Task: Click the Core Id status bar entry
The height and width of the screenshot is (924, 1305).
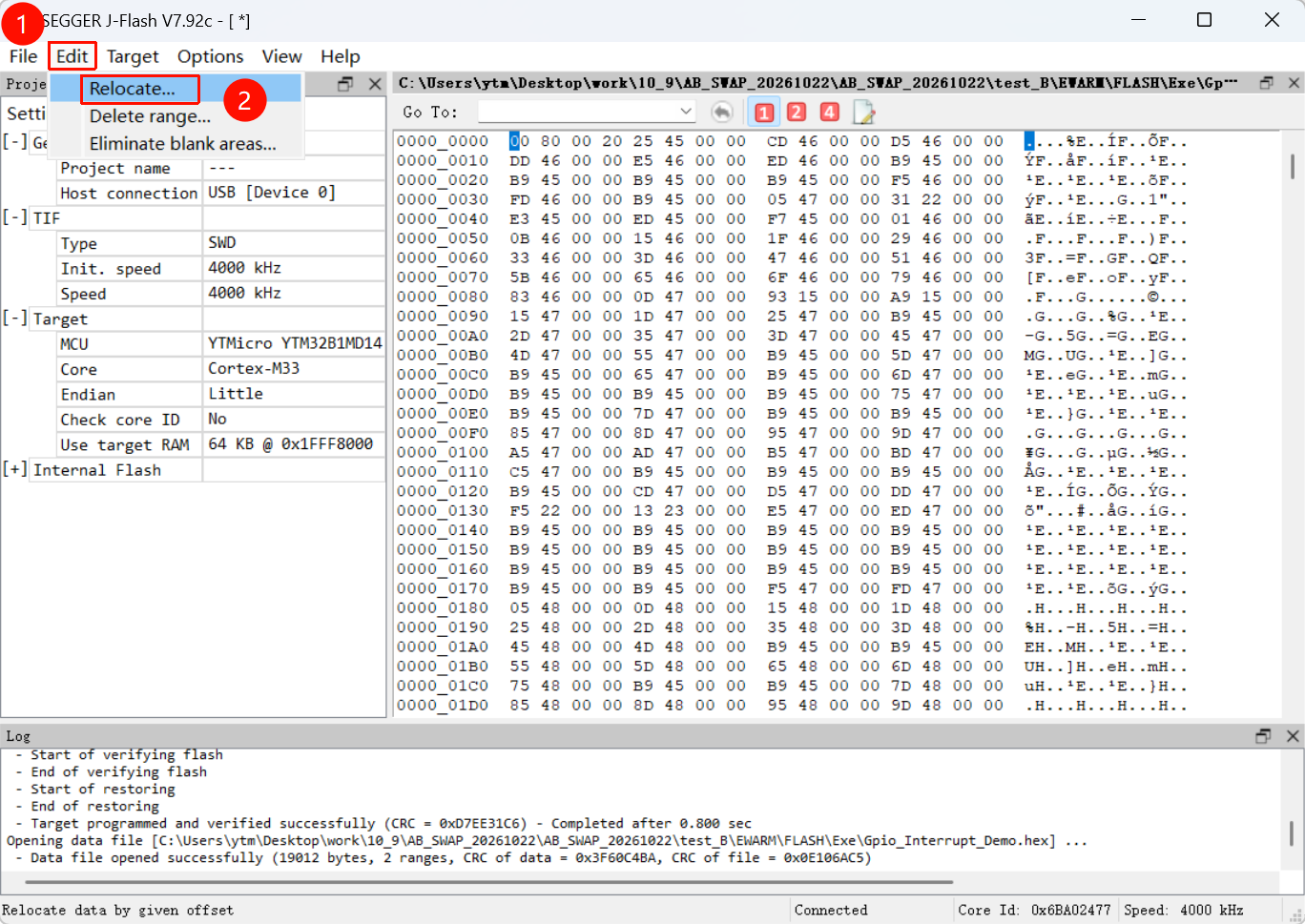Action: 1034,910
